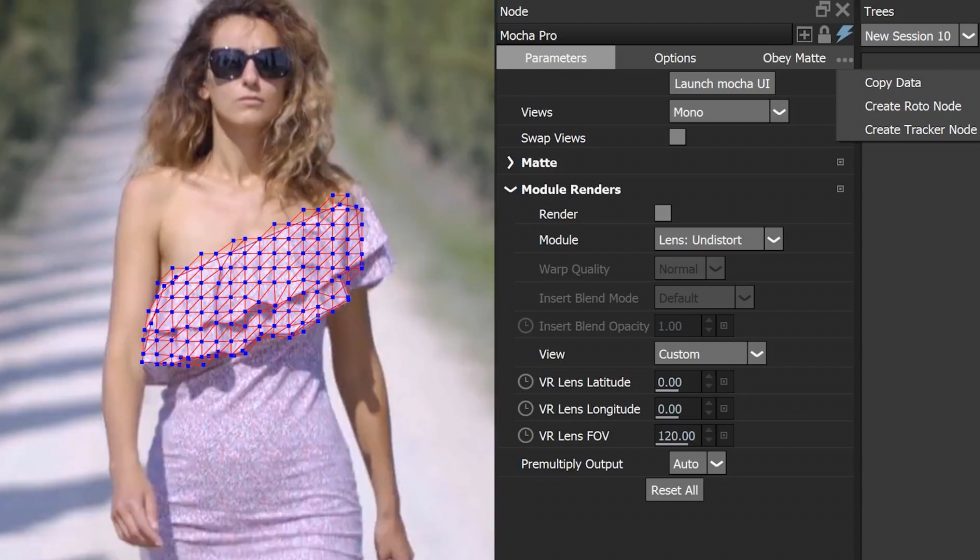Choose Create Roto Node from the menu

click(912, 106)
